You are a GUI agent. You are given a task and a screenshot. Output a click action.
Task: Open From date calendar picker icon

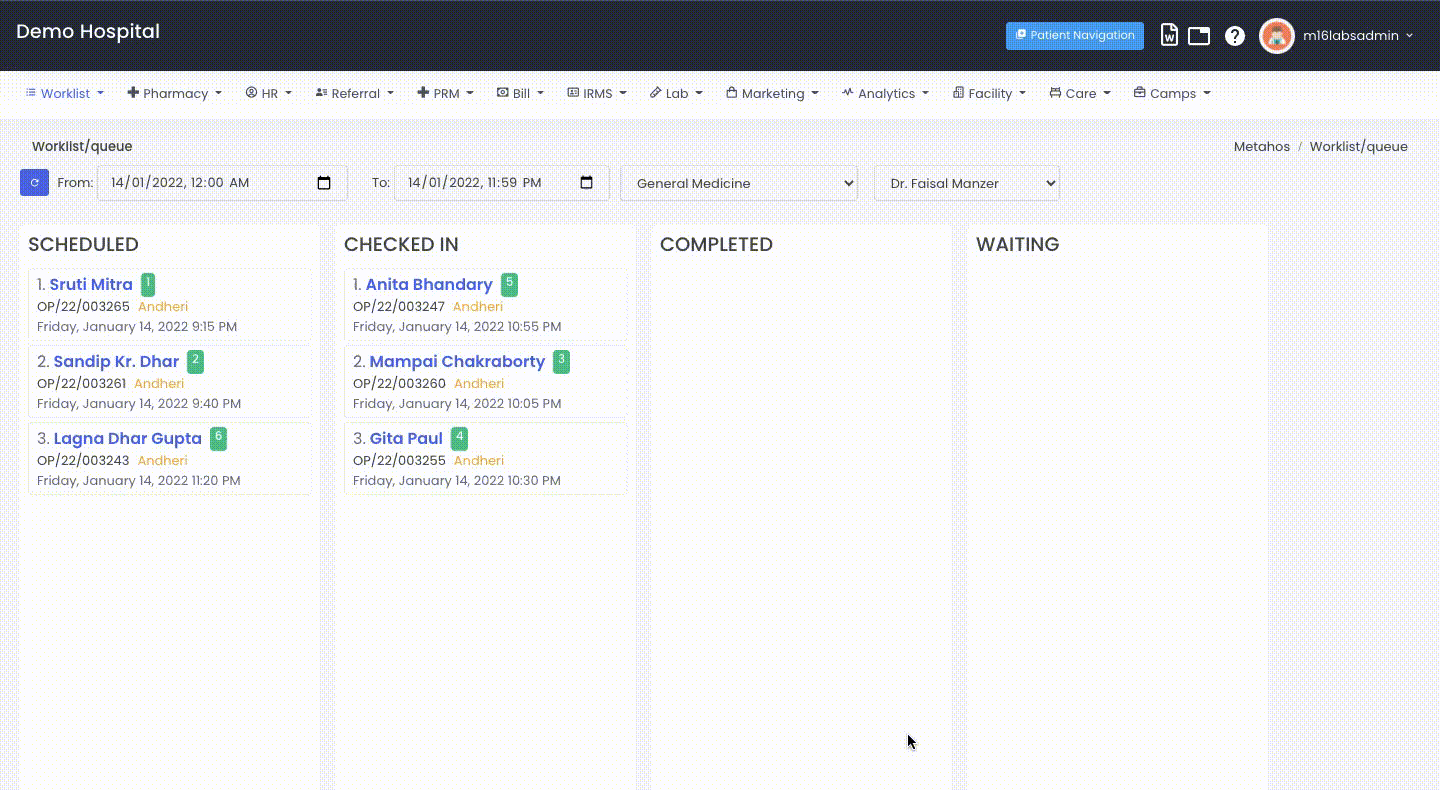click(324, 183)
